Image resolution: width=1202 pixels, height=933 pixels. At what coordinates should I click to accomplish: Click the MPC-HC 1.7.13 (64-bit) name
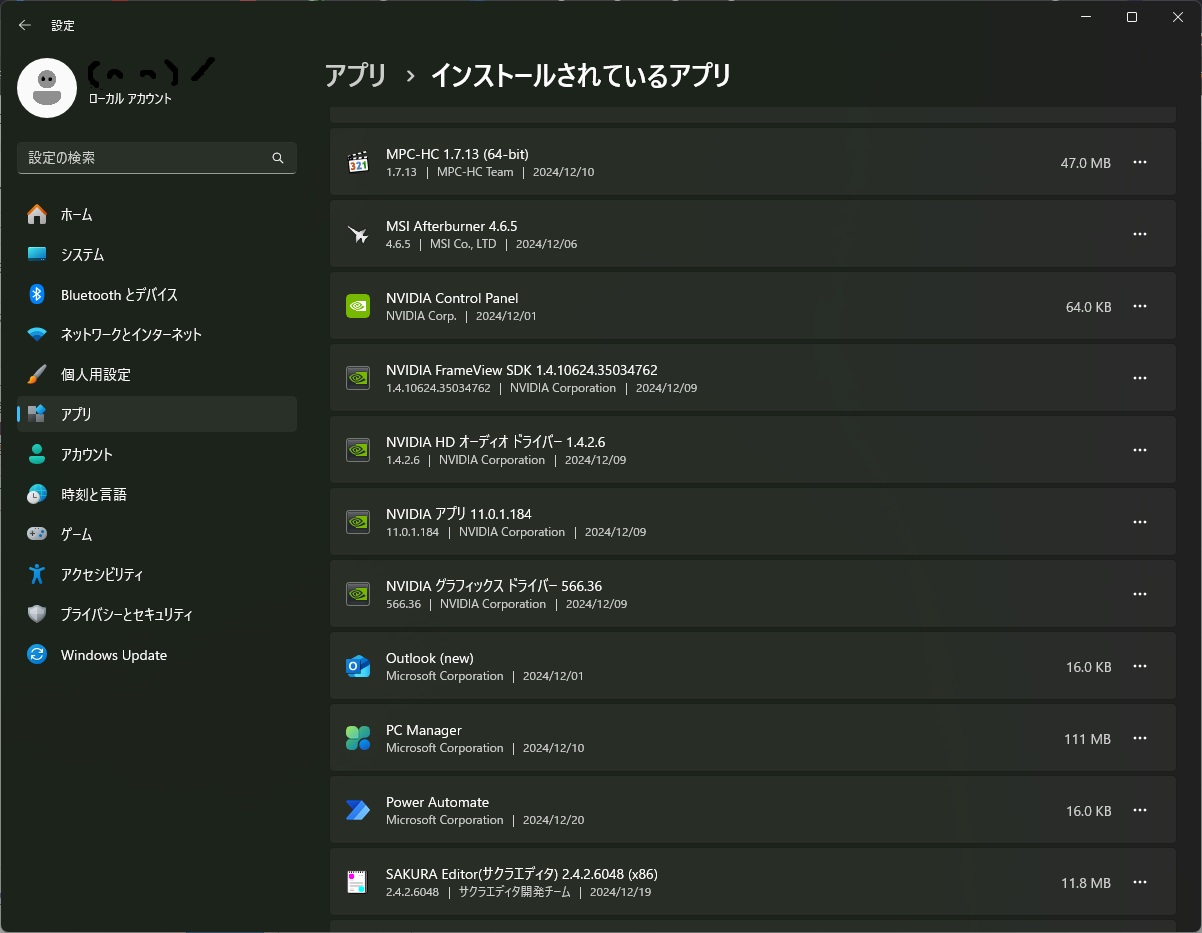[457, 154]
